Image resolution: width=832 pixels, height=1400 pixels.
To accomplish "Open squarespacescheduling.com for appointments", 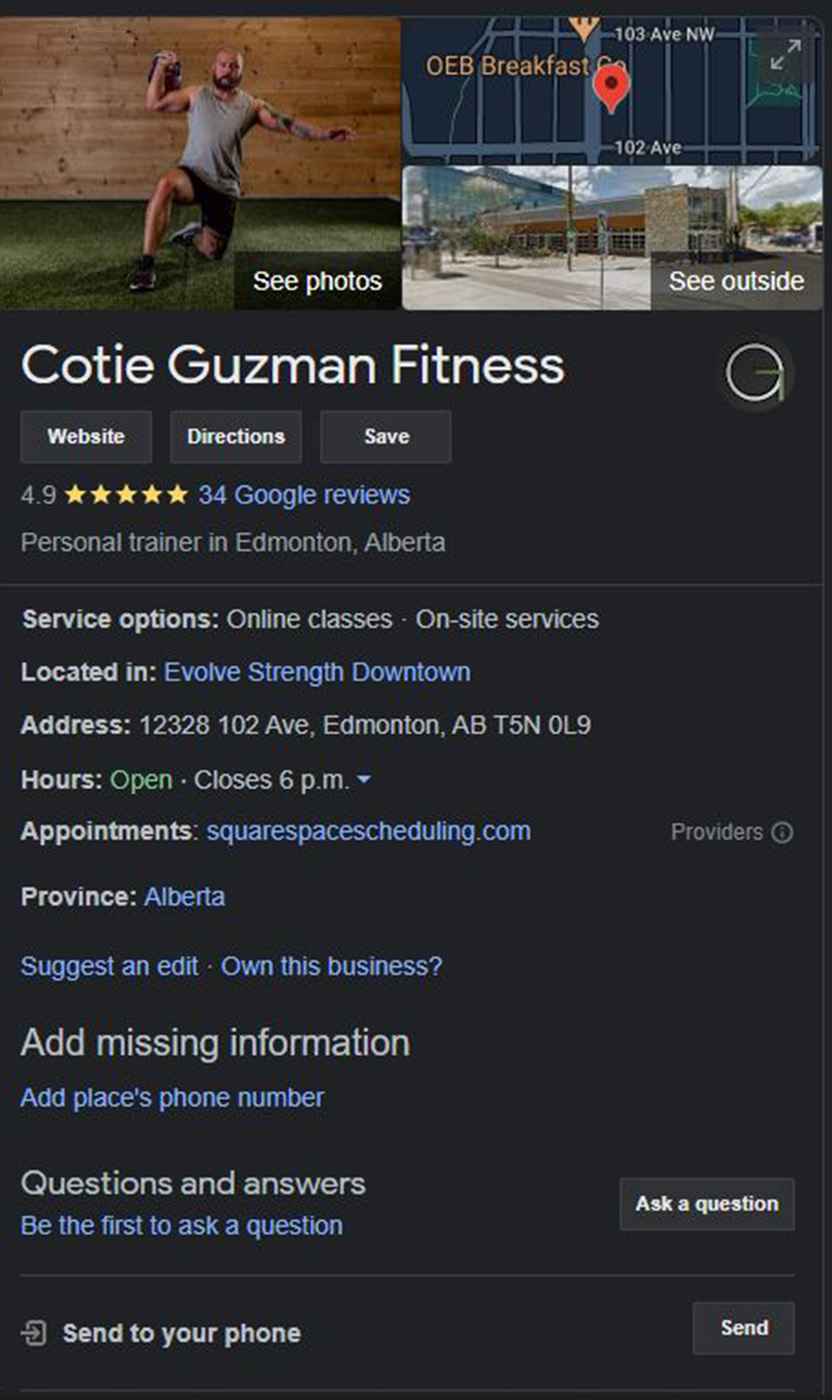I will (369, 831).
